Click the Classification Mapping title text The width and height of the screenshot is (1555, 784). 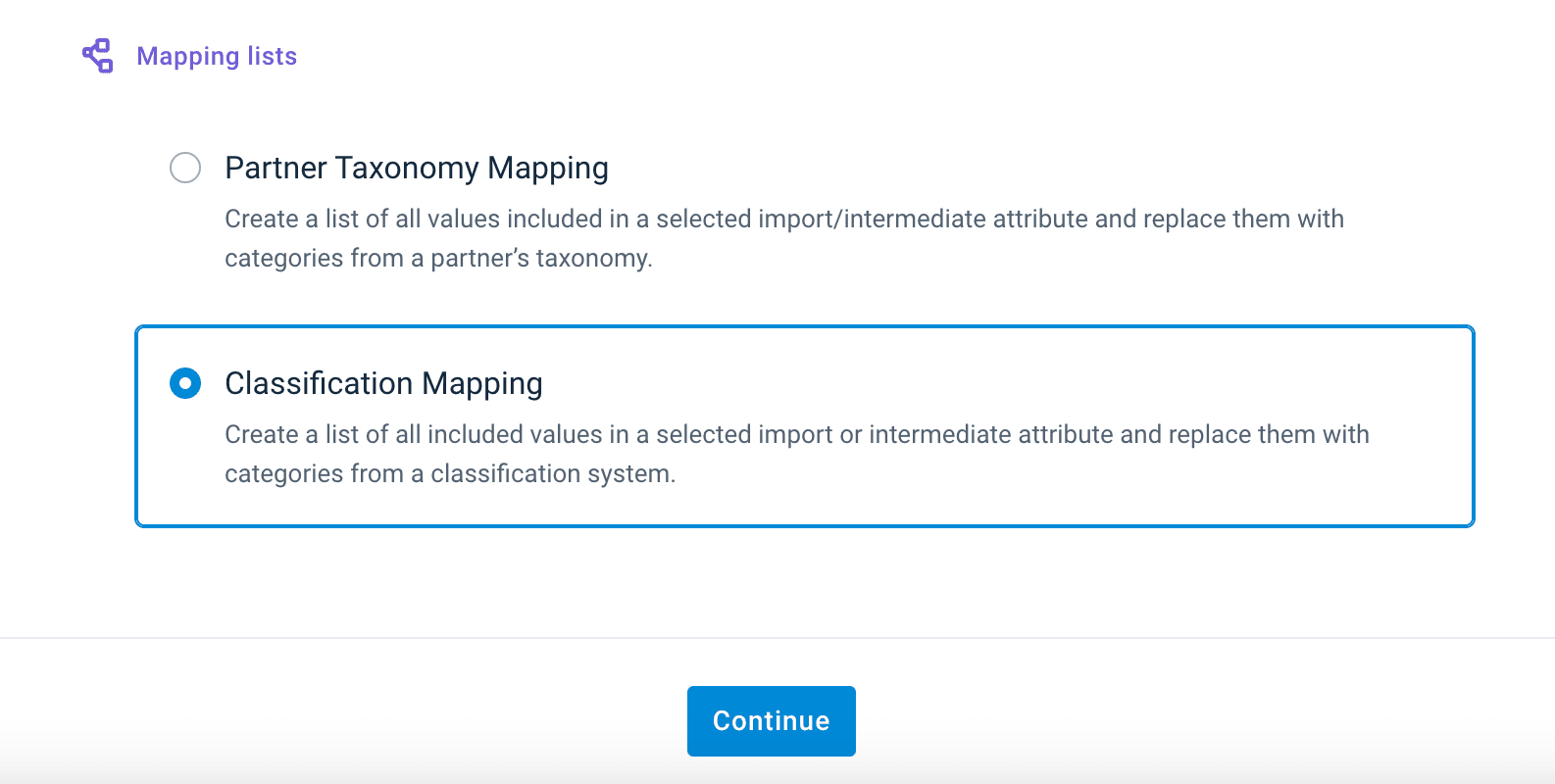click(x=383, y=383)
